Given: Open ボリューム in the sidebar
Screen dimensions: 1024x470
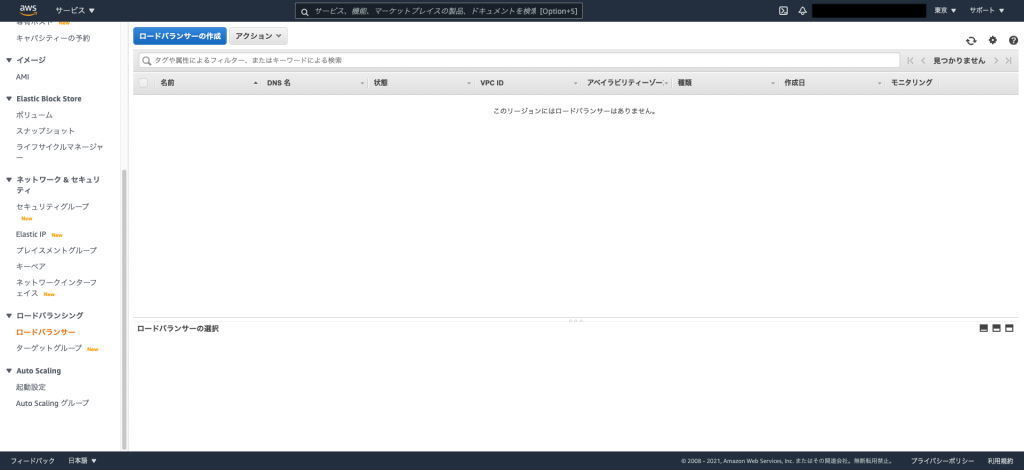Looking at the screenshot, I should [35, 115].
